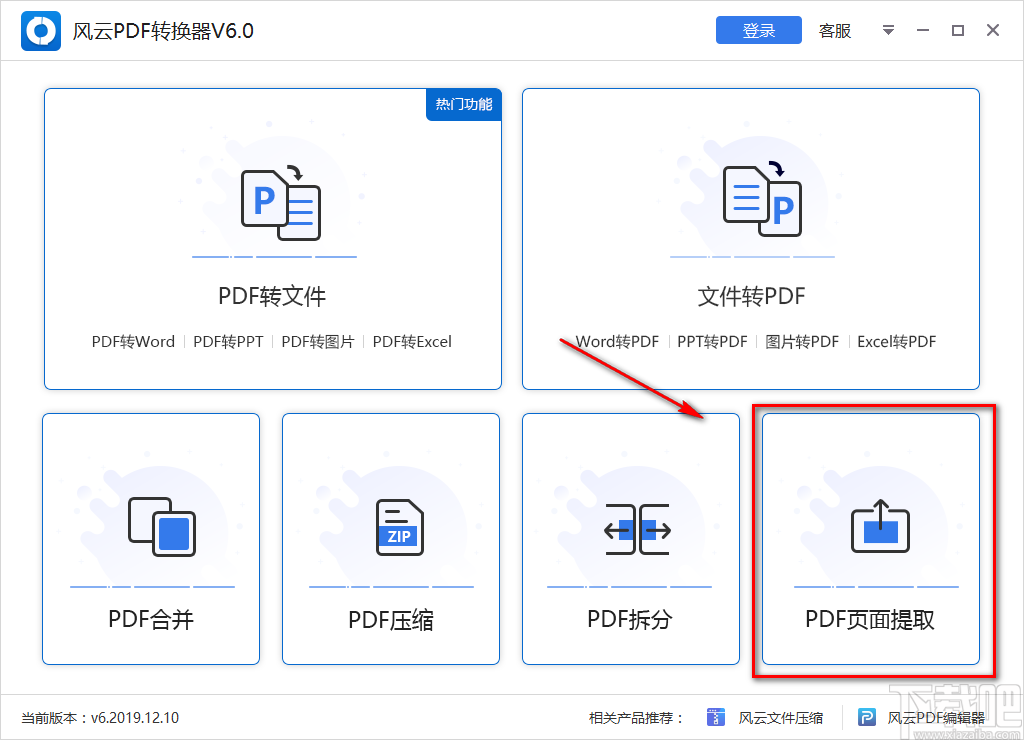The height and width of the screenshot is (740, 1024).
Task: Open the PDF转Excel conversion link
Action: [x=412, y=341]
